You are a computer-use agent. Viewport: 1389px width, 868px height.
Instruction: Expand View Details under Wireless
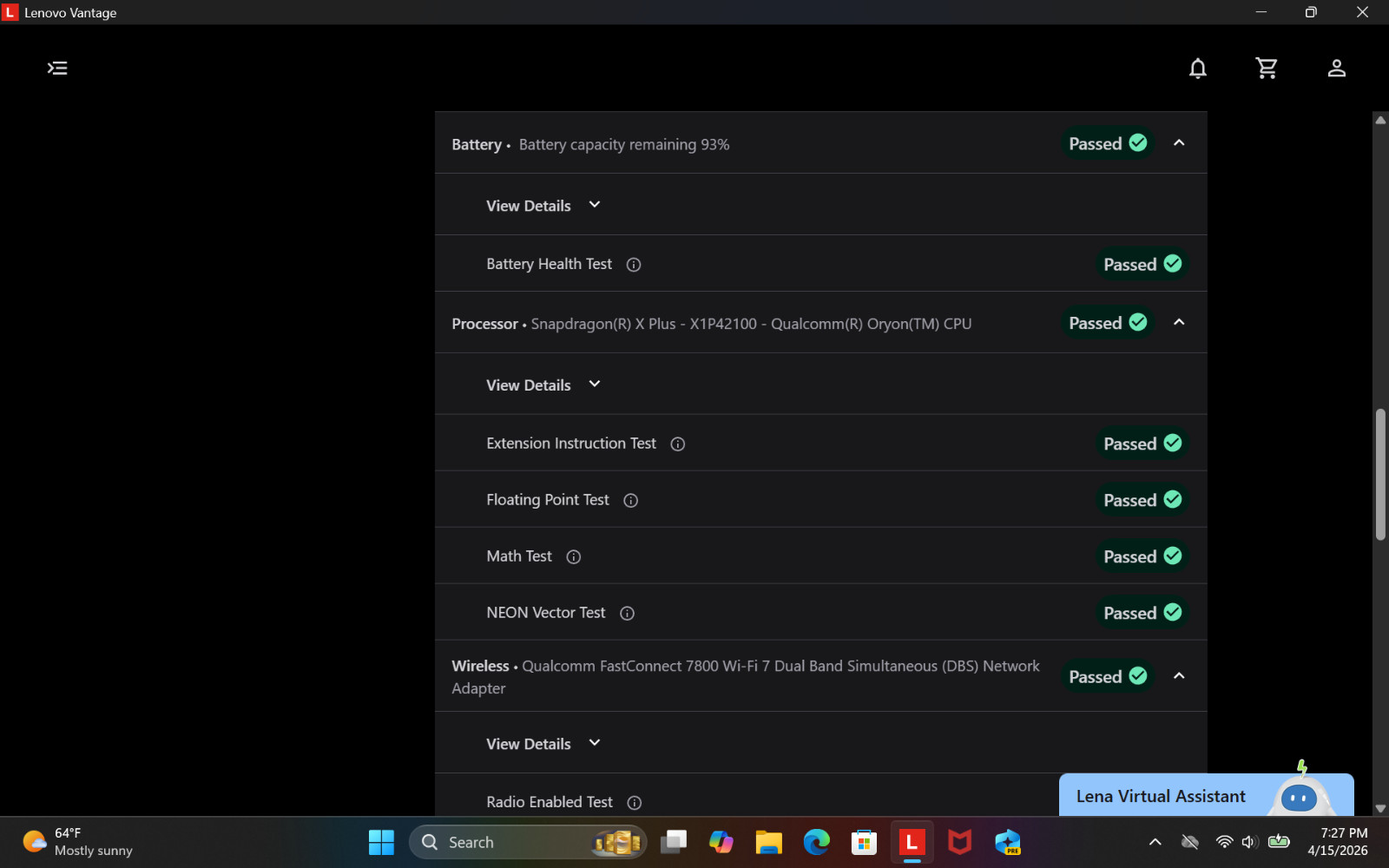(543, 744)
